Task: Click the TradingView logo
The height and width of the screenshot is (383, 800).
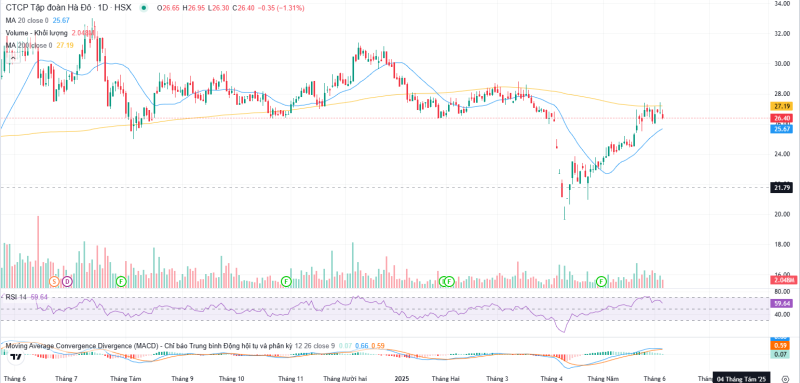Action: pos(15,358)
